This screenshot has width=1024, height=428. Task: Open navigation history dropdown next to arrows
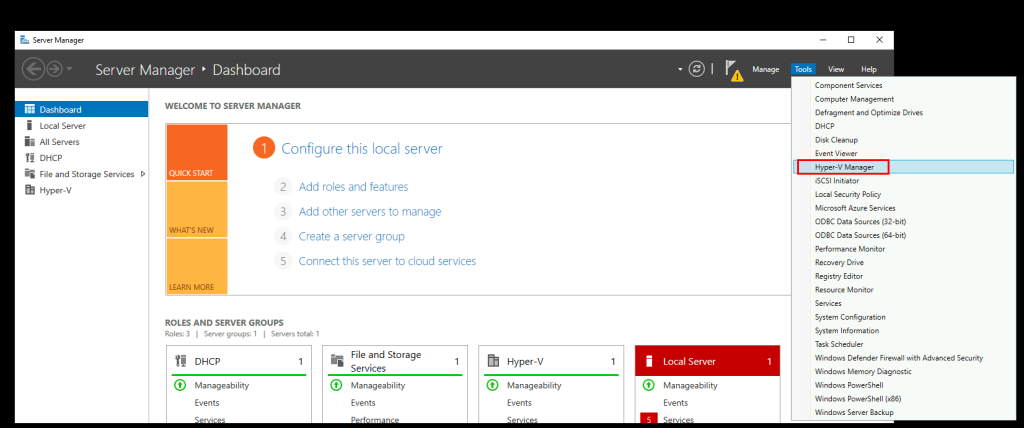pyautogui.click(x=69, y=69)
